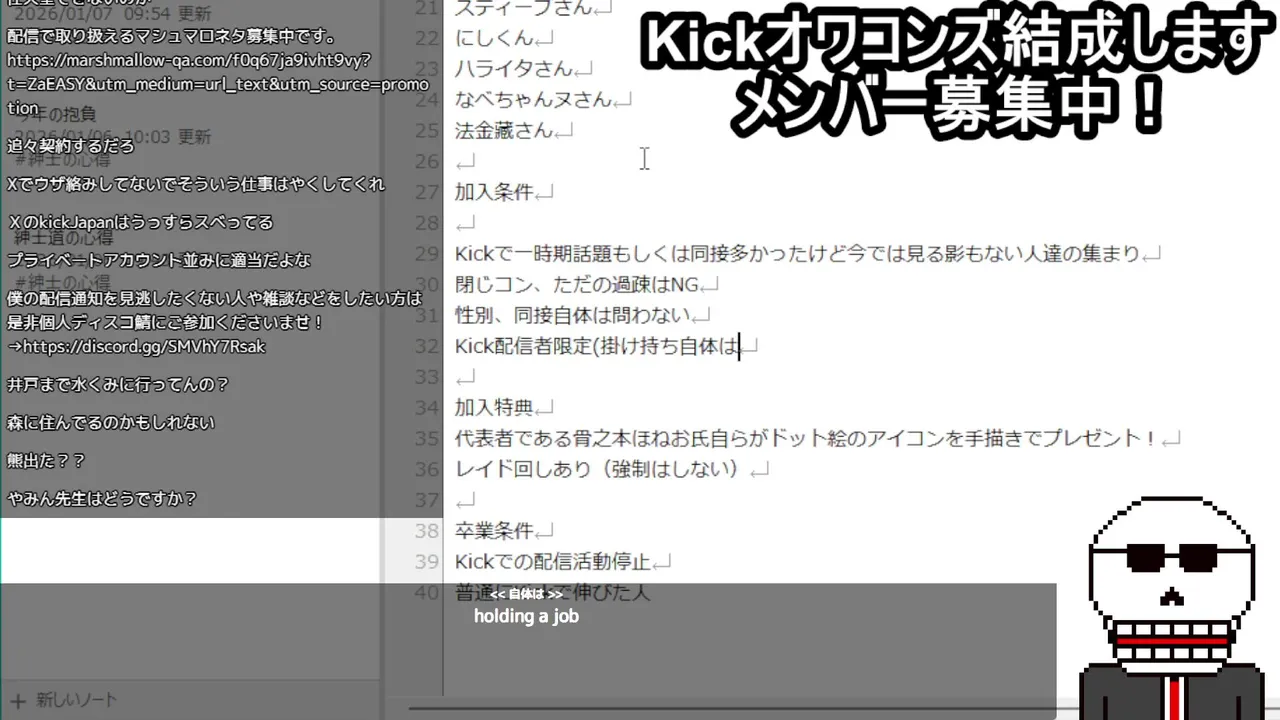
Task: Click line number 26 in the gutter
Action: click(x=427, y=161)
